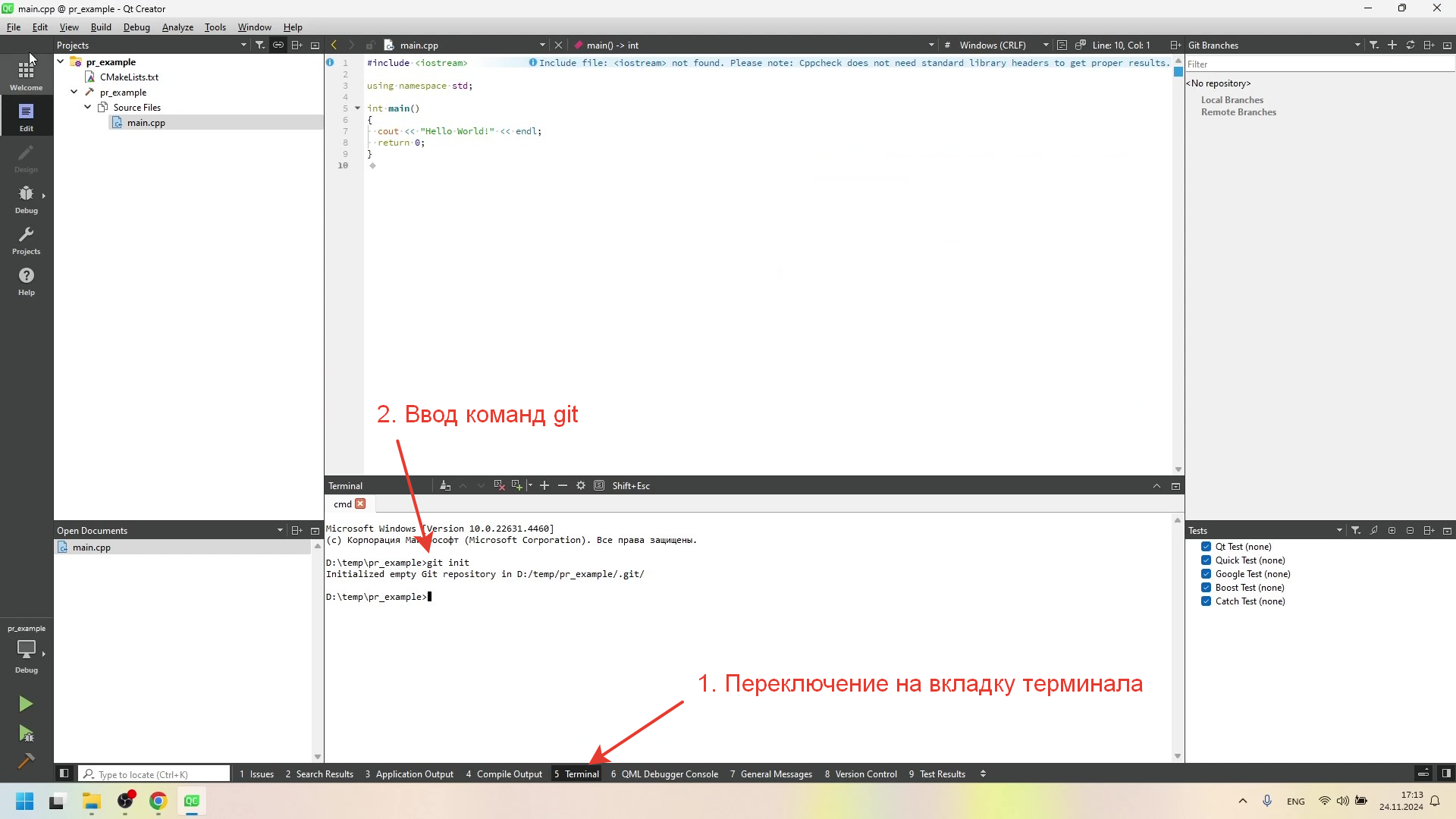The height and width of the screenshot is (819, 1456).
Task: Select CMakeLists.txt in project tree
Action: pos(129,77)
